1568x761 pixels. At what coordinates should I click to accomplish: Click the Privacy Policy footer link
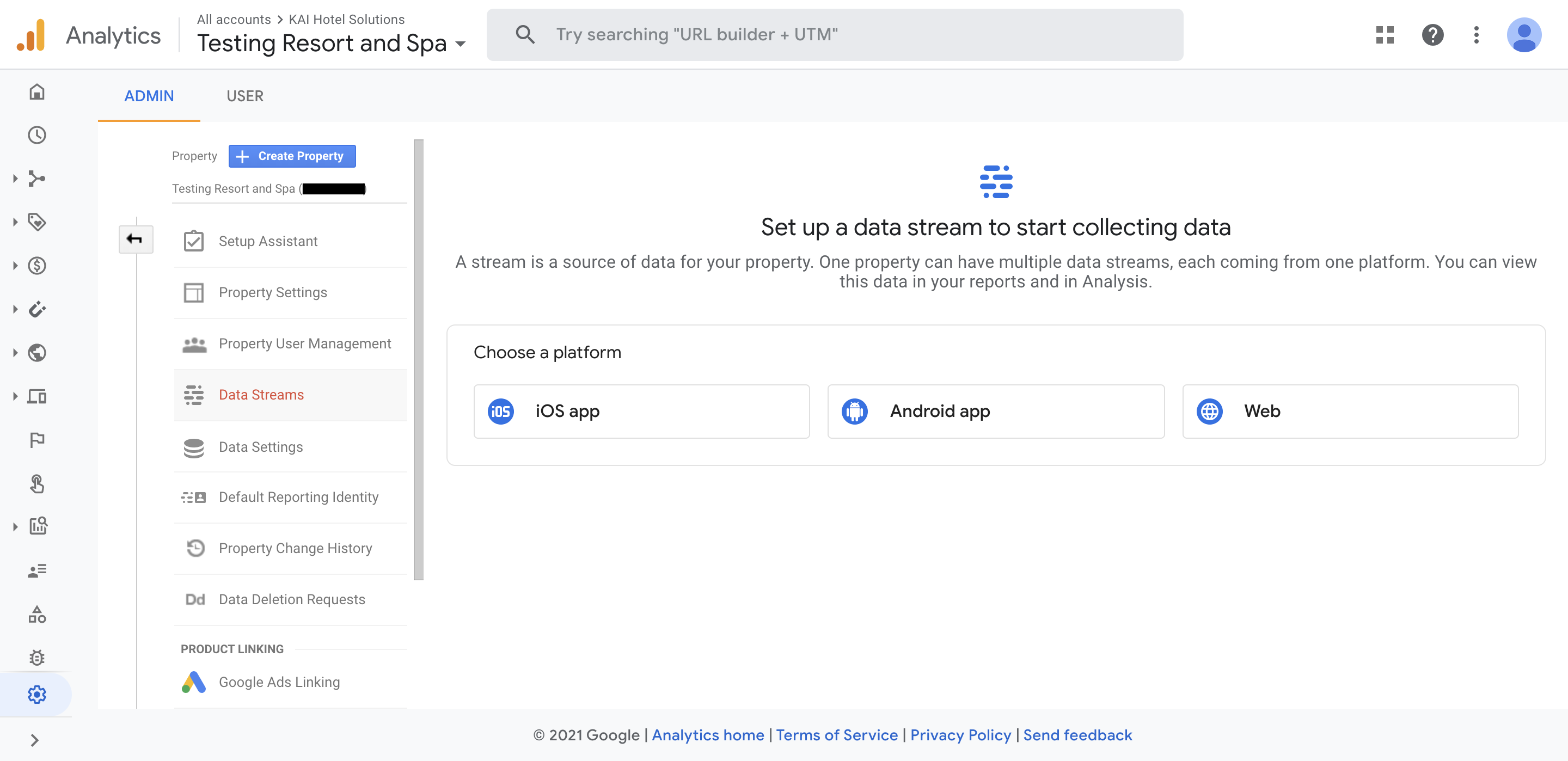click(x=960, y=735)
